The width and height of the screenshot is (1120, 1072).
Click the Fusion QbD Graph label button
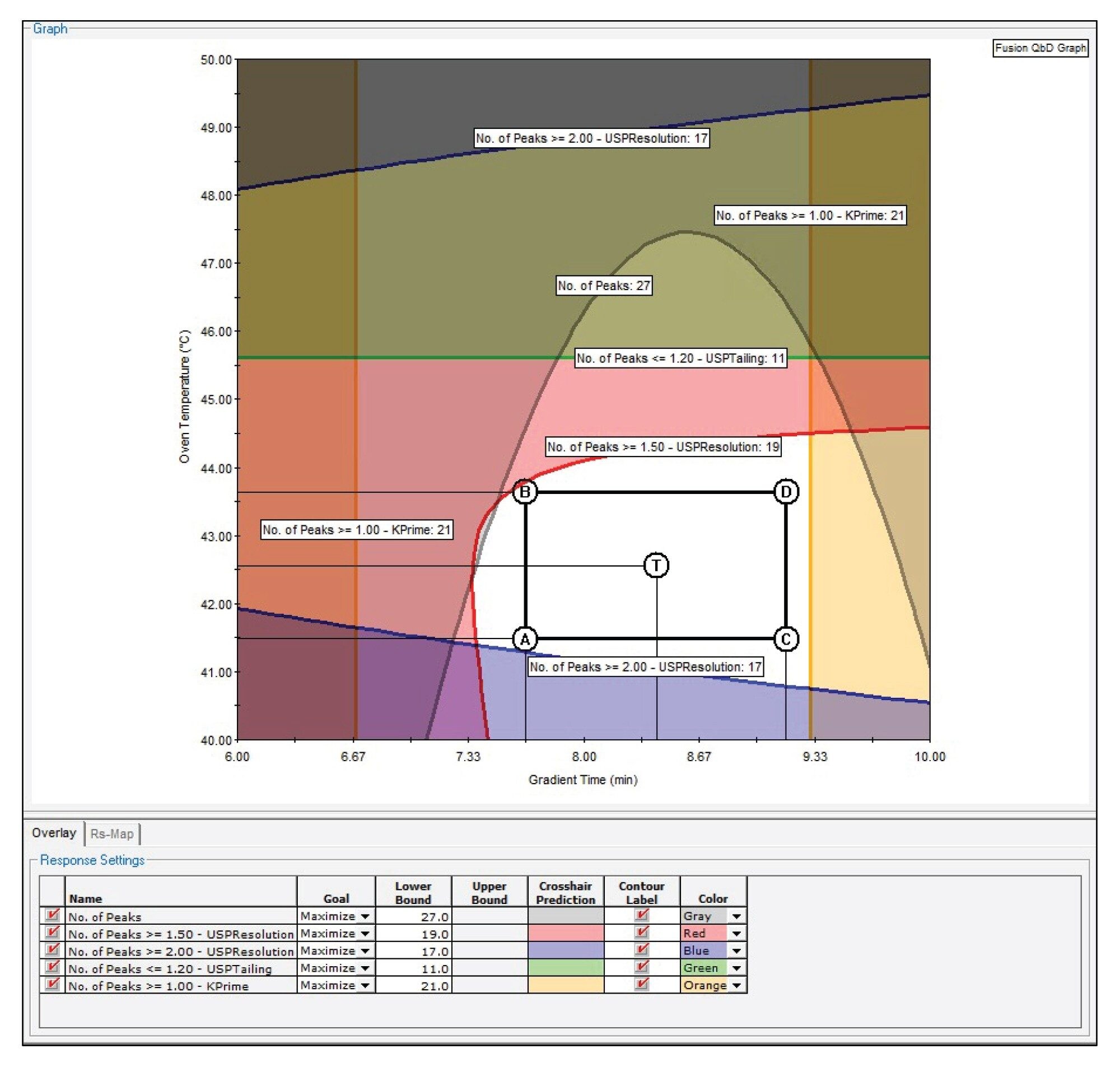coord(1040,48)
